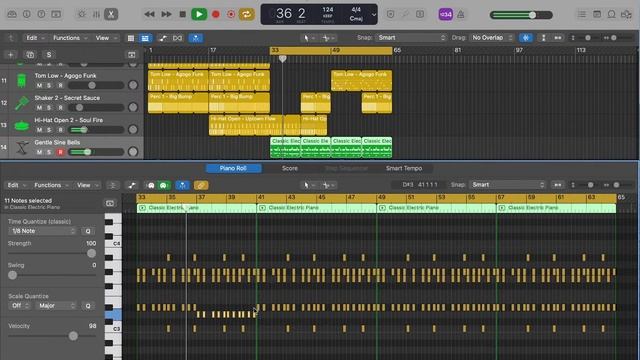This screenshot has width=640, height=360.
Task: Click the Gentle Sine Bells keyboard track icon
Action: 22,147
